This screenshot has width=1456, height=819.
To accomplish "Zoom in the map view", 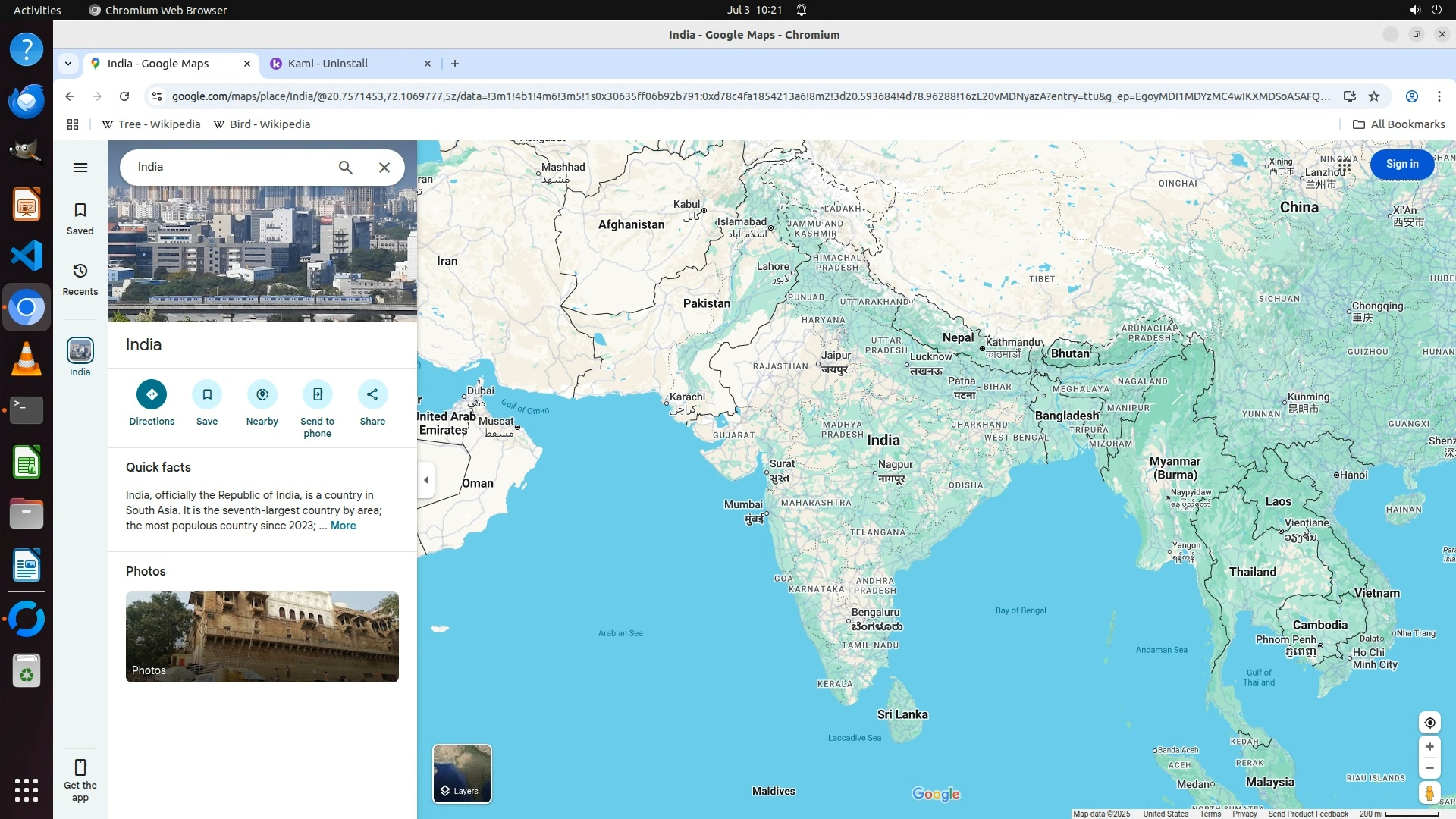I will [x=1429, y=747].
